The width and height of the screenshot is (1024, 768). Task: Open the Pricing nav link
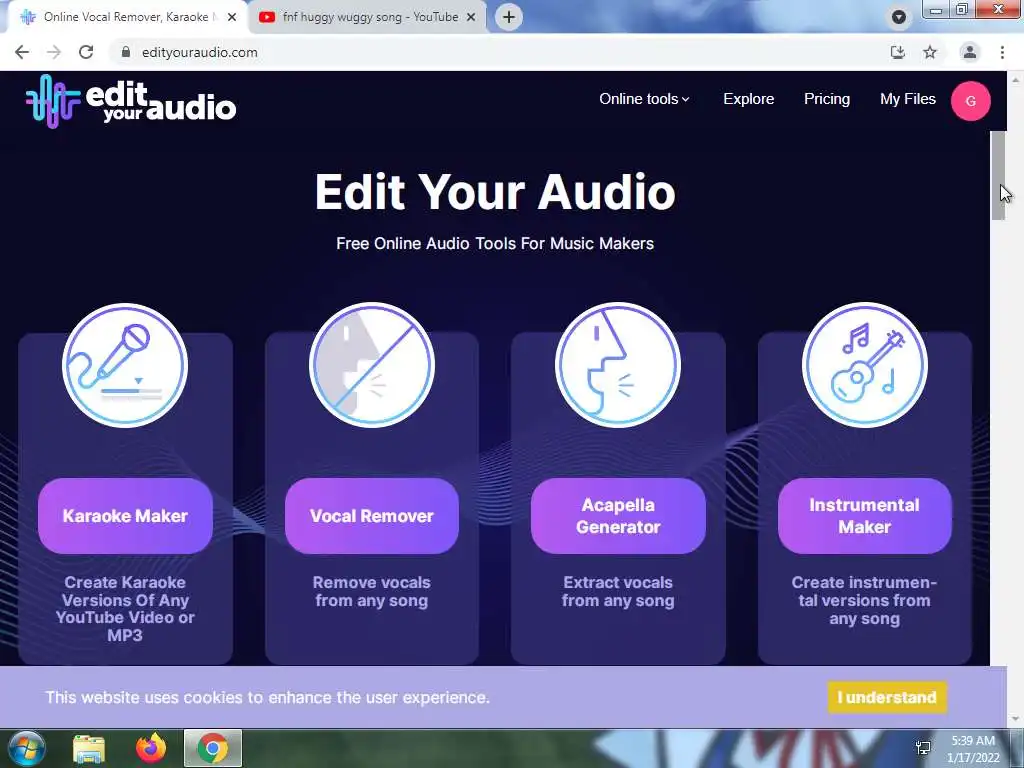tap(827, 99)
